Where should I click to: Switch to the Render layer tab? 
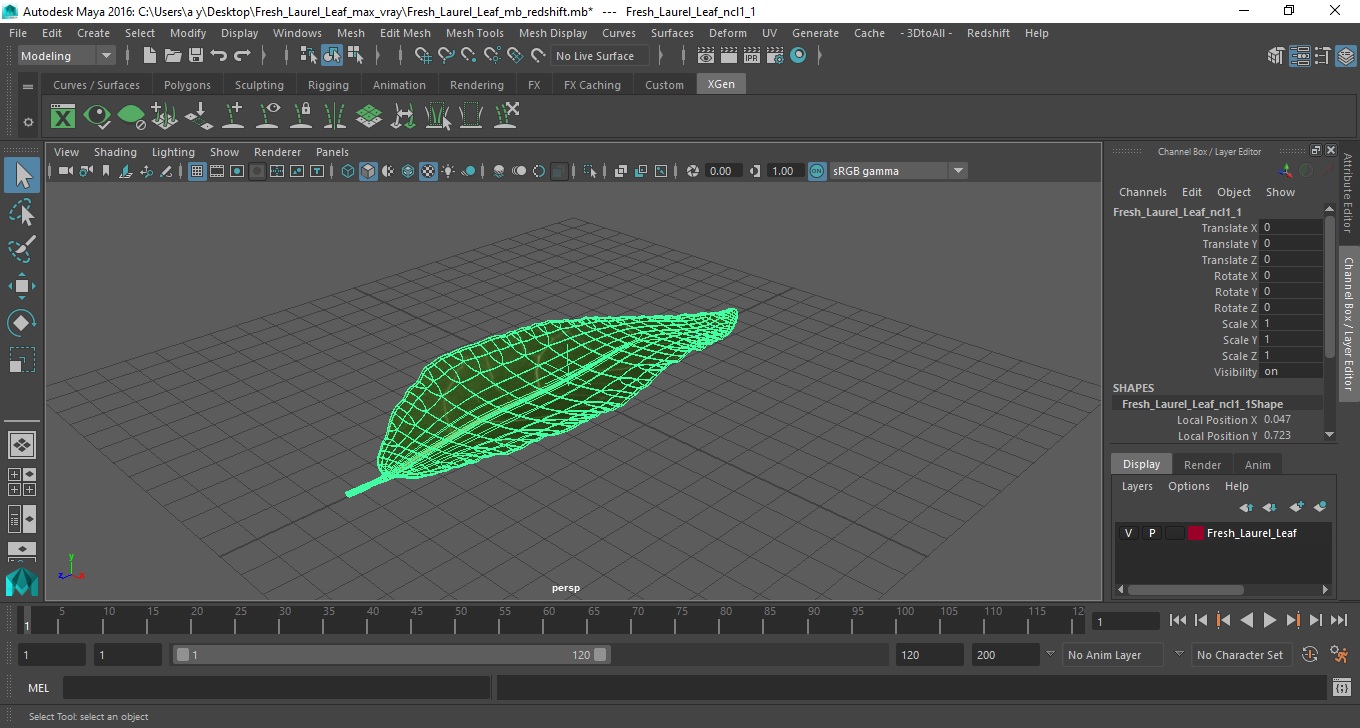coord(1202,464)
